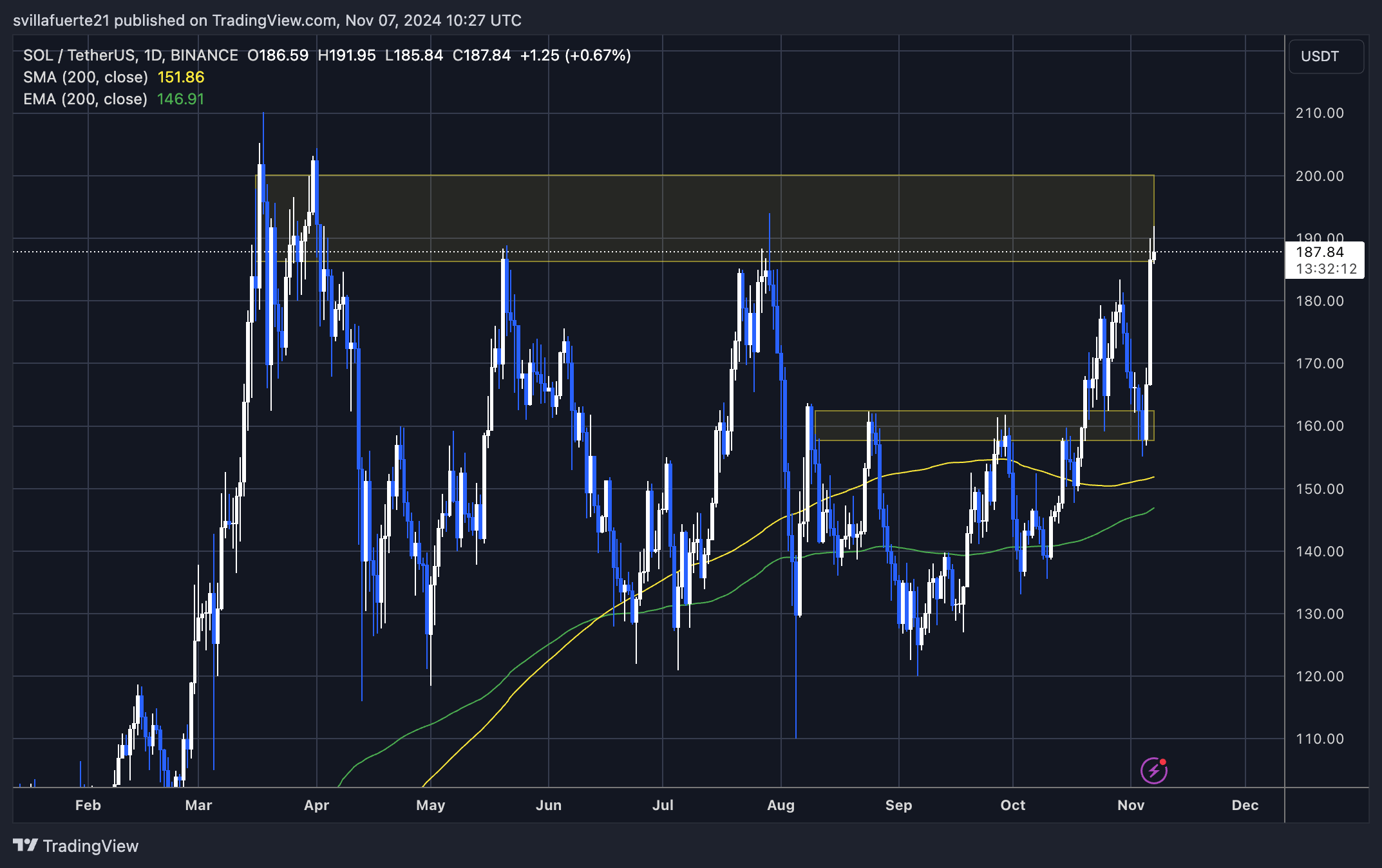Click the Oct label on time axis
The image size is (1382, 868).
tap(1013, 805)
